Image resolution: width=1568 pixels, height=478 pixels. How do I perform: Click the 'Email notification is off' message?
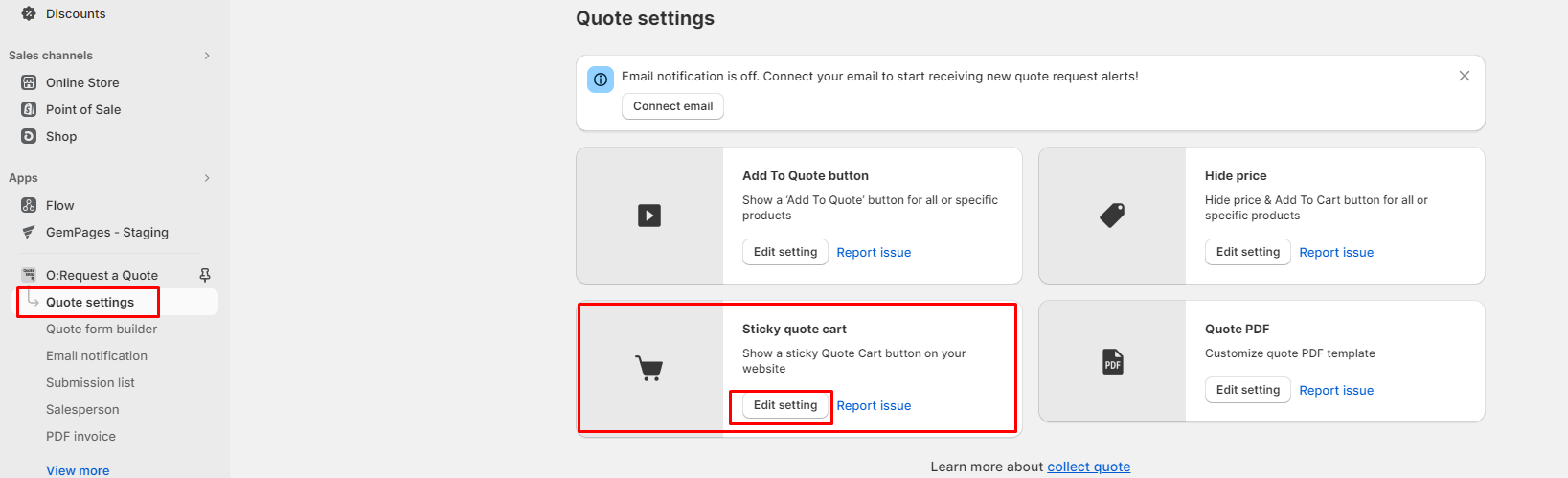pos(880,76)
